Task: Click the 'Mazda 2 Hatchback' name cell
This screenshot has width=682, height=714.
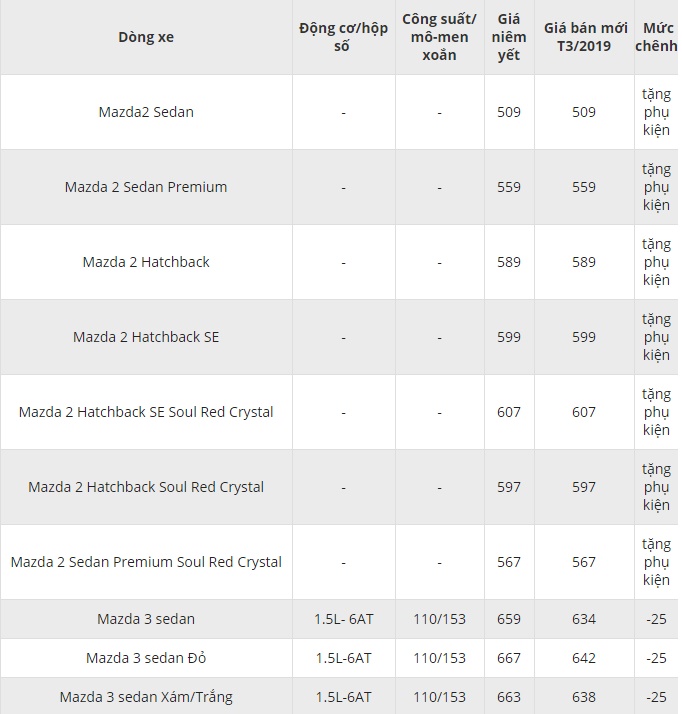Action: (146, 262)
